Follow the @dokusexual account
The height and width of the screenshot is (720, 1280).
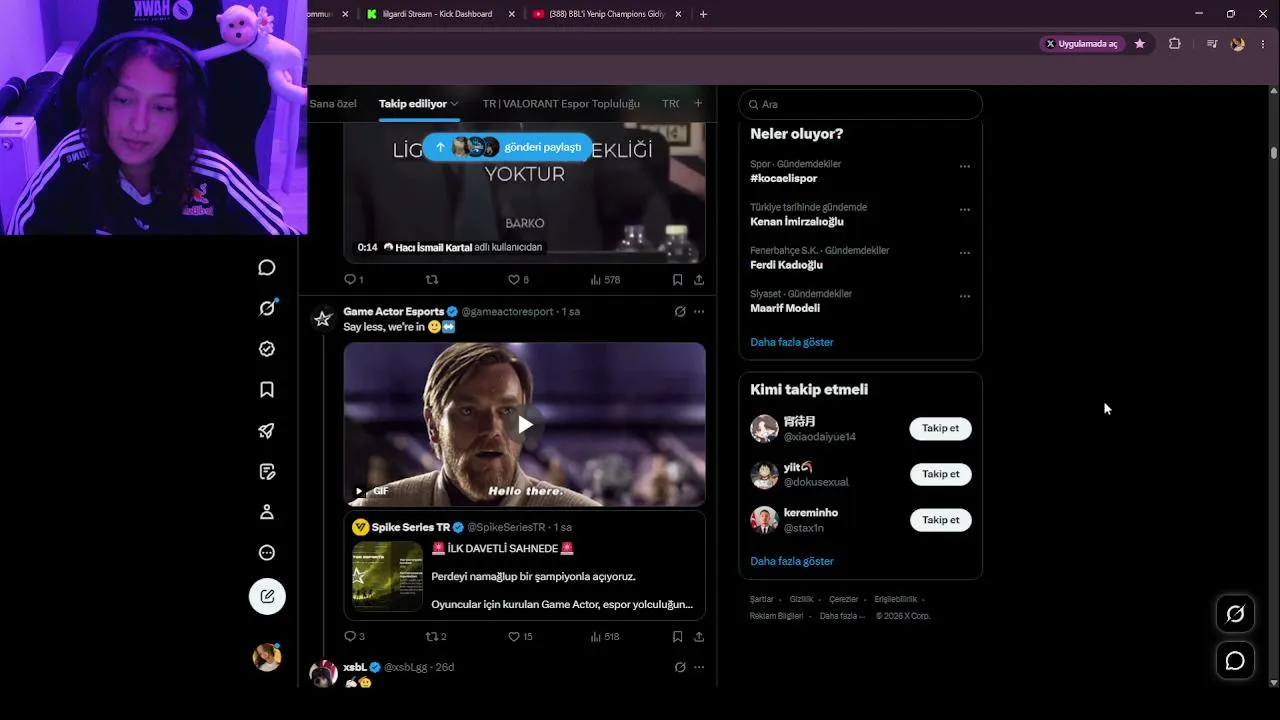(x=940, y=474)
